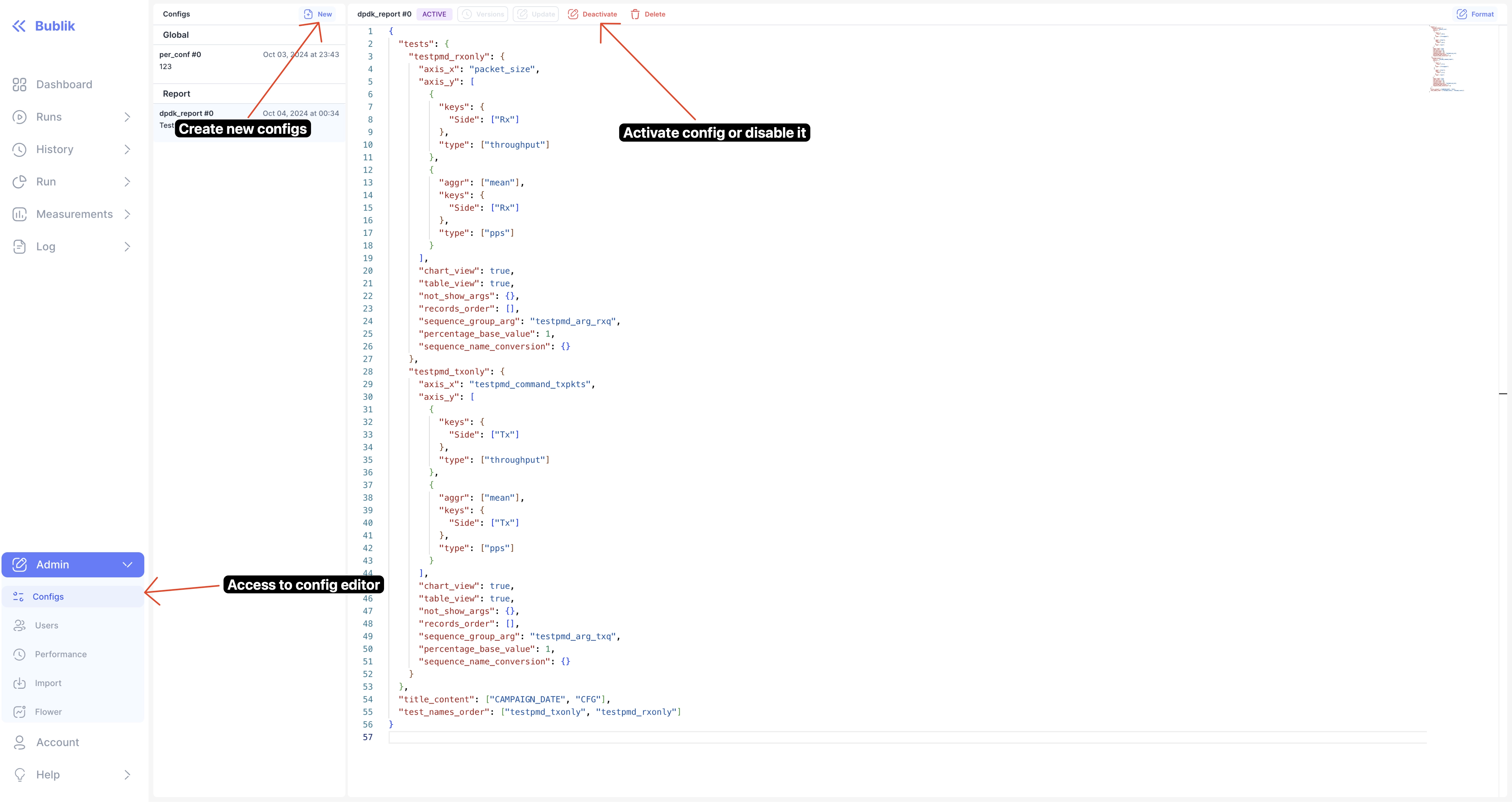Collapse the Admin section chevron
1512x802 pixels.
127,564
